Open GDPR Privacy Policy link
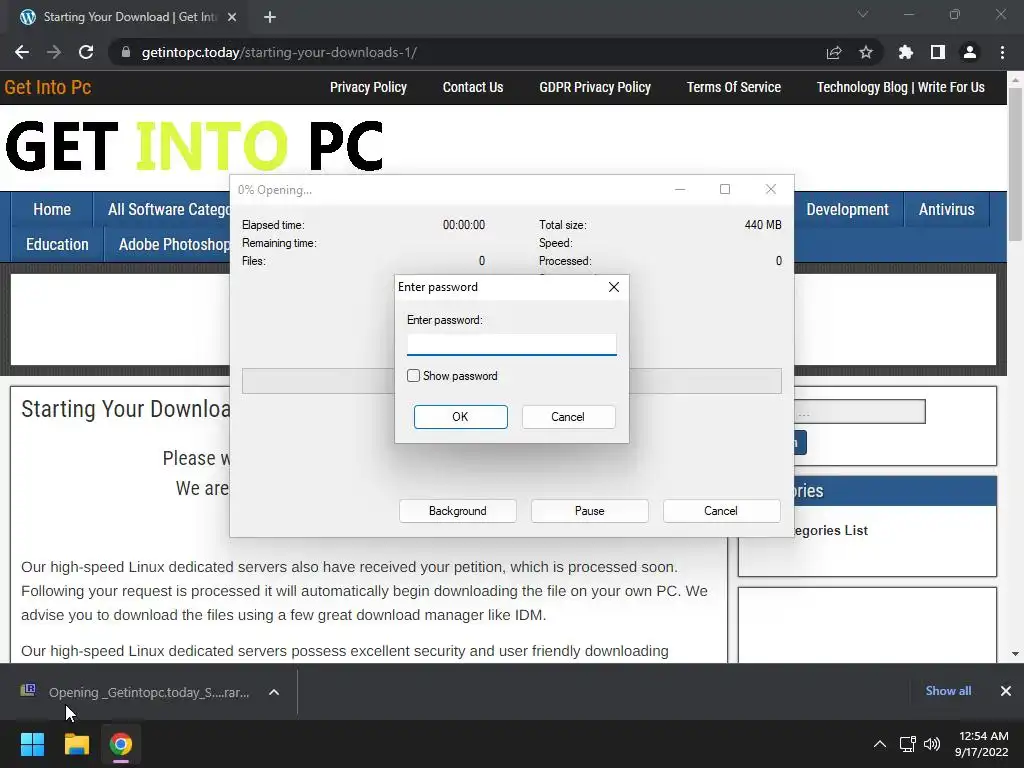The height and width of the screenshot is (768, 1024). (595, 88)
